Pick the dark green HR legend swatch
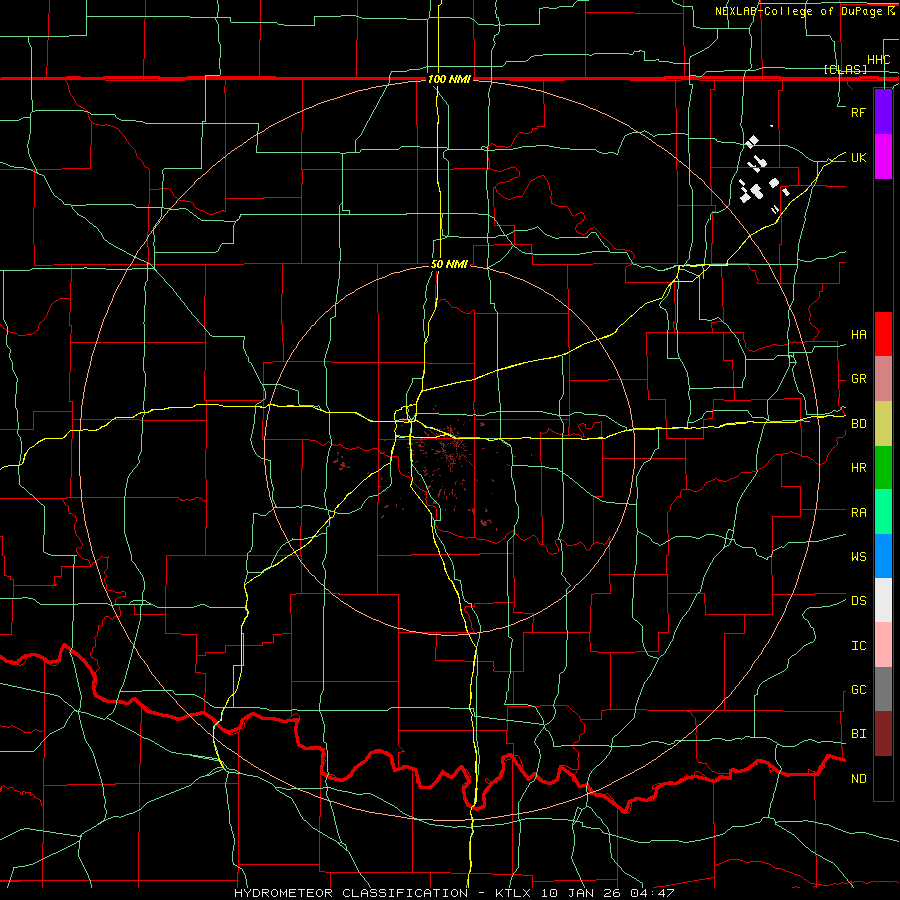The height and width of the screenshot is (900, 900). pos(883,467)
